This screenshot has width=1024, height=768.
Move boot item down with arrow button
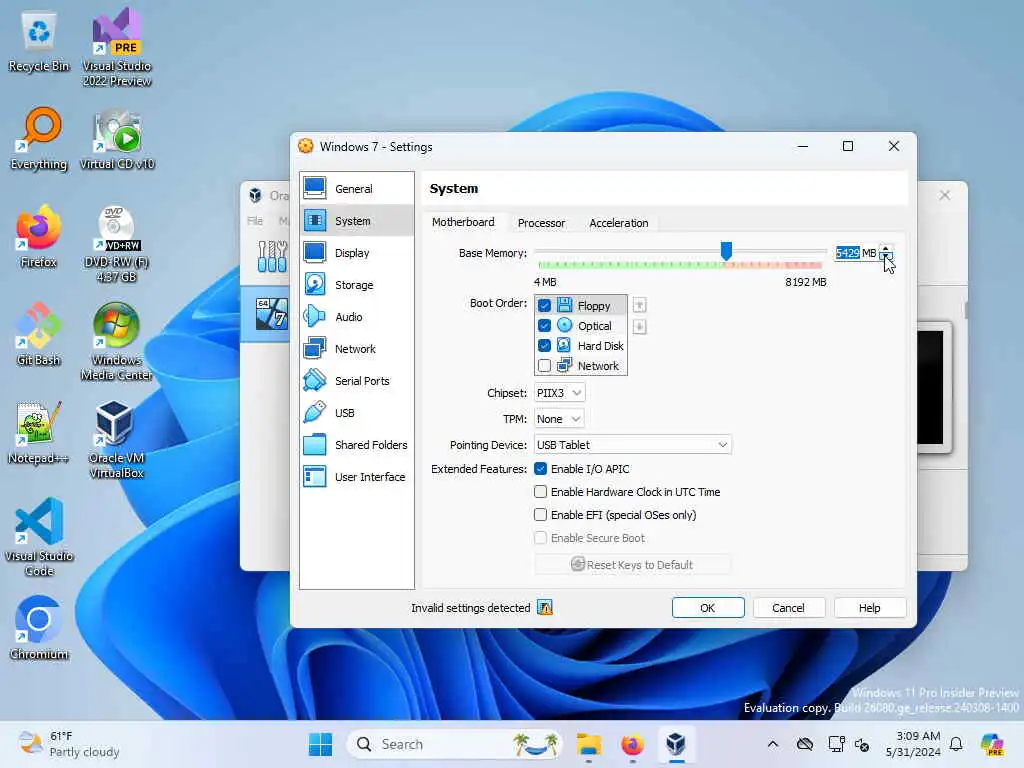pyautogui.click(x=639, y=327)
